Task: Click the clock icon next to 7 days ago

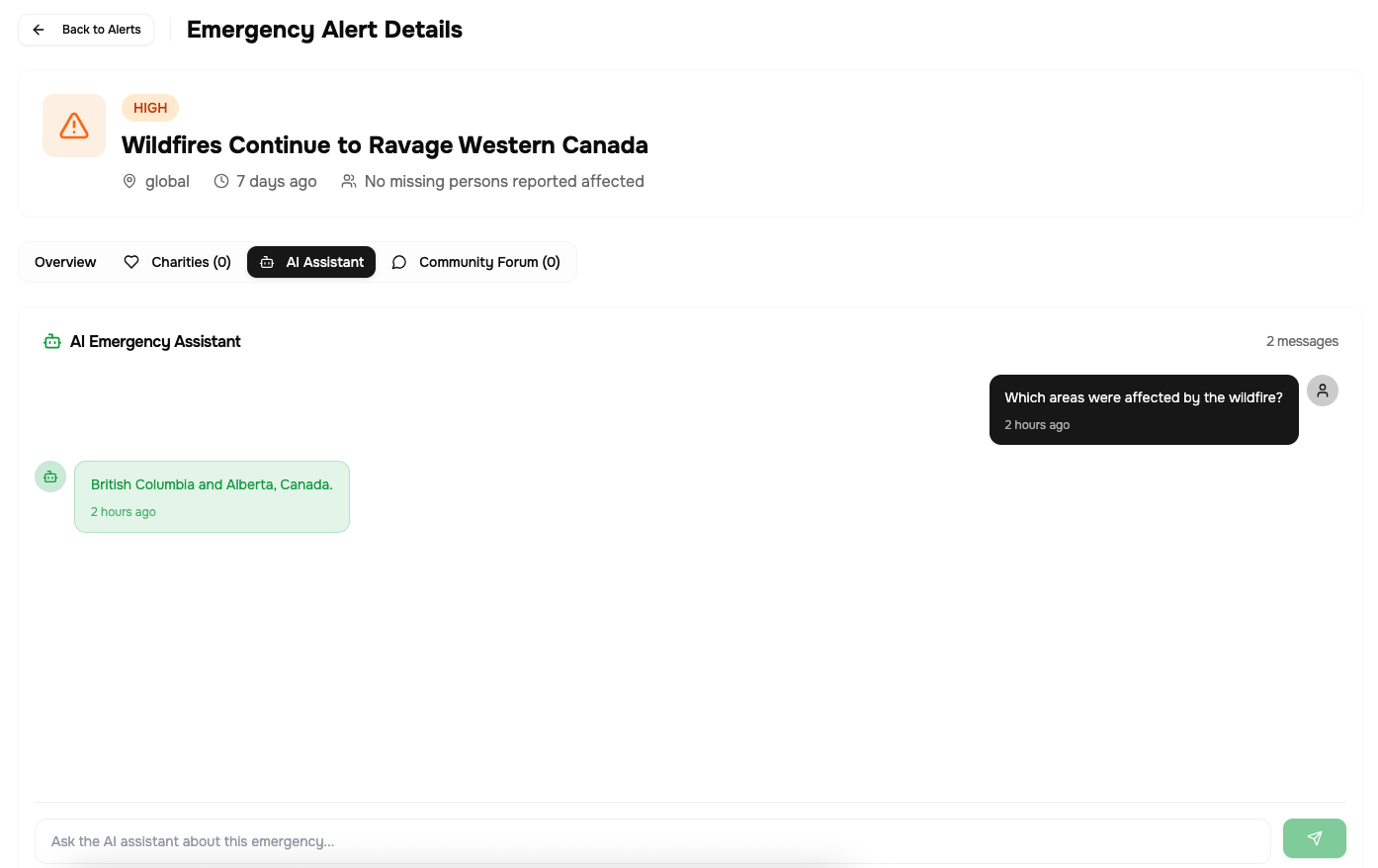Action: [x=221, y=181]
